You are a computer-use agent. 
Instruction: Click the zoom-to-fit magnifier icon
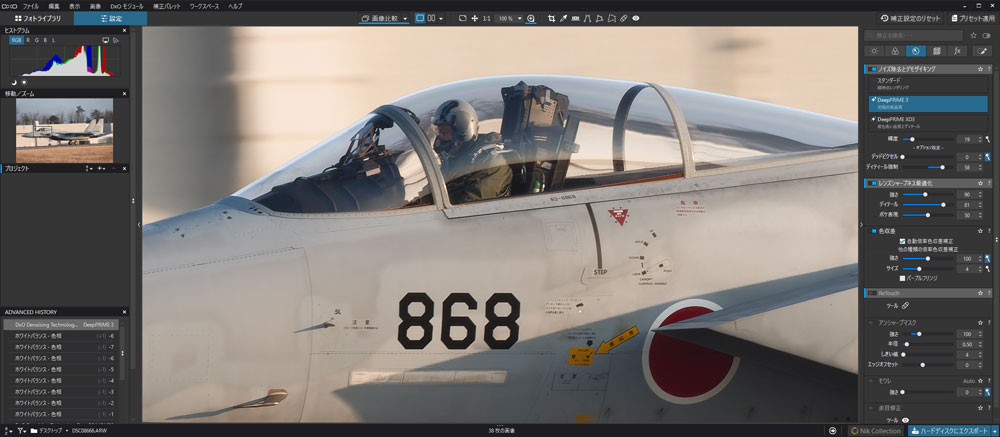530,18
